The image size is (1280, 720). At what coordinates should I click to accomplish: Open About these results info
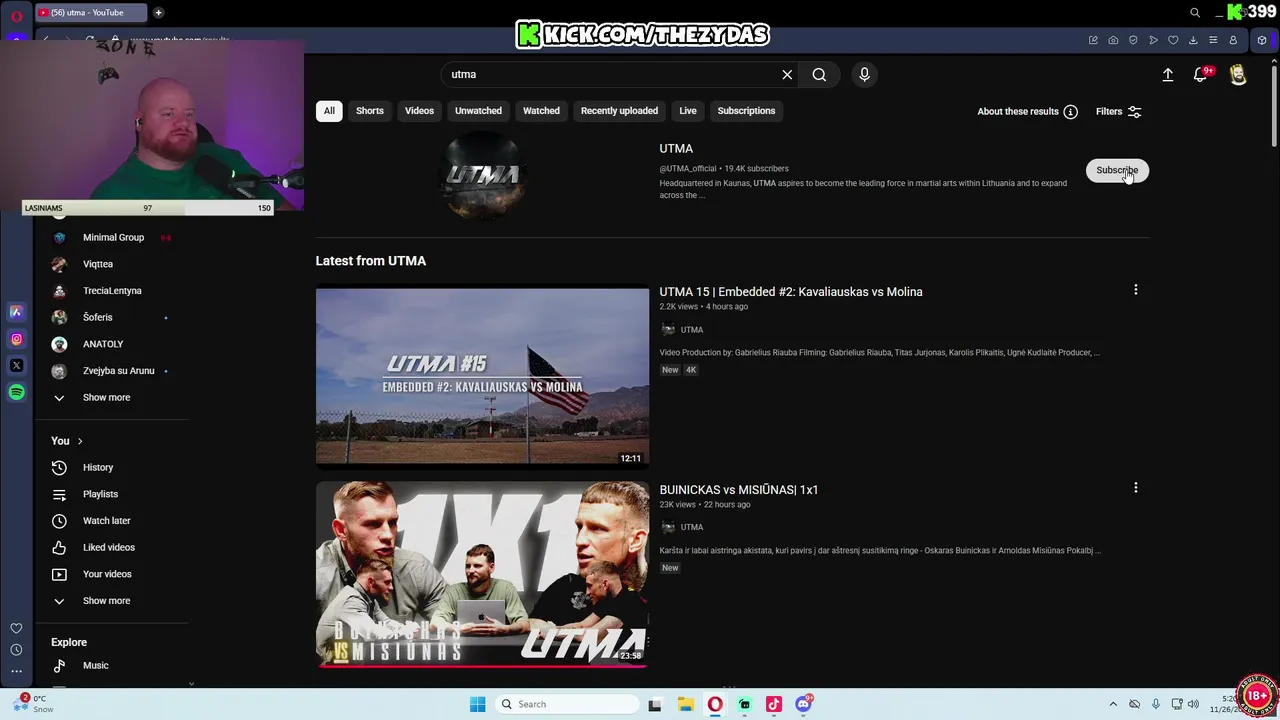point(1027,112)
